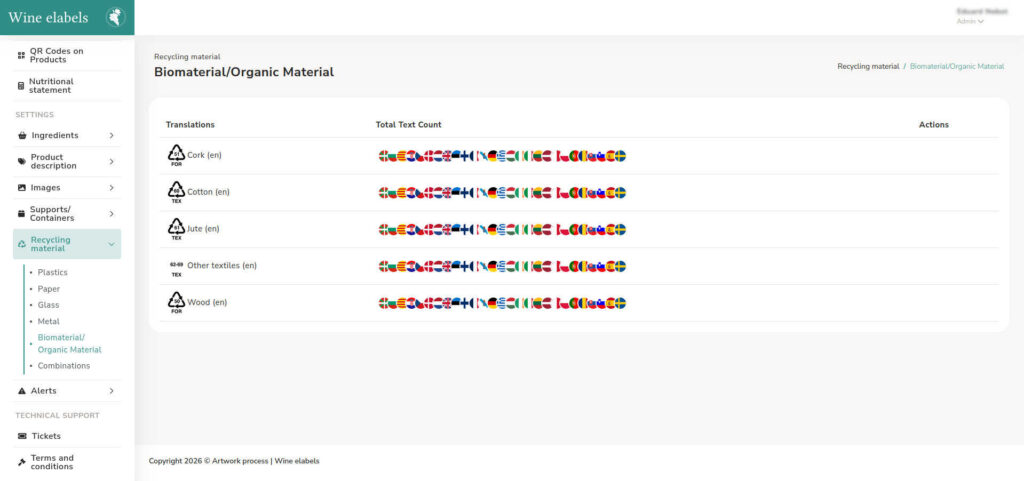Click the Other textiles (en) row
This screenshot has width=1024, height=481.
pyautogui.click(x=580, y=266)
